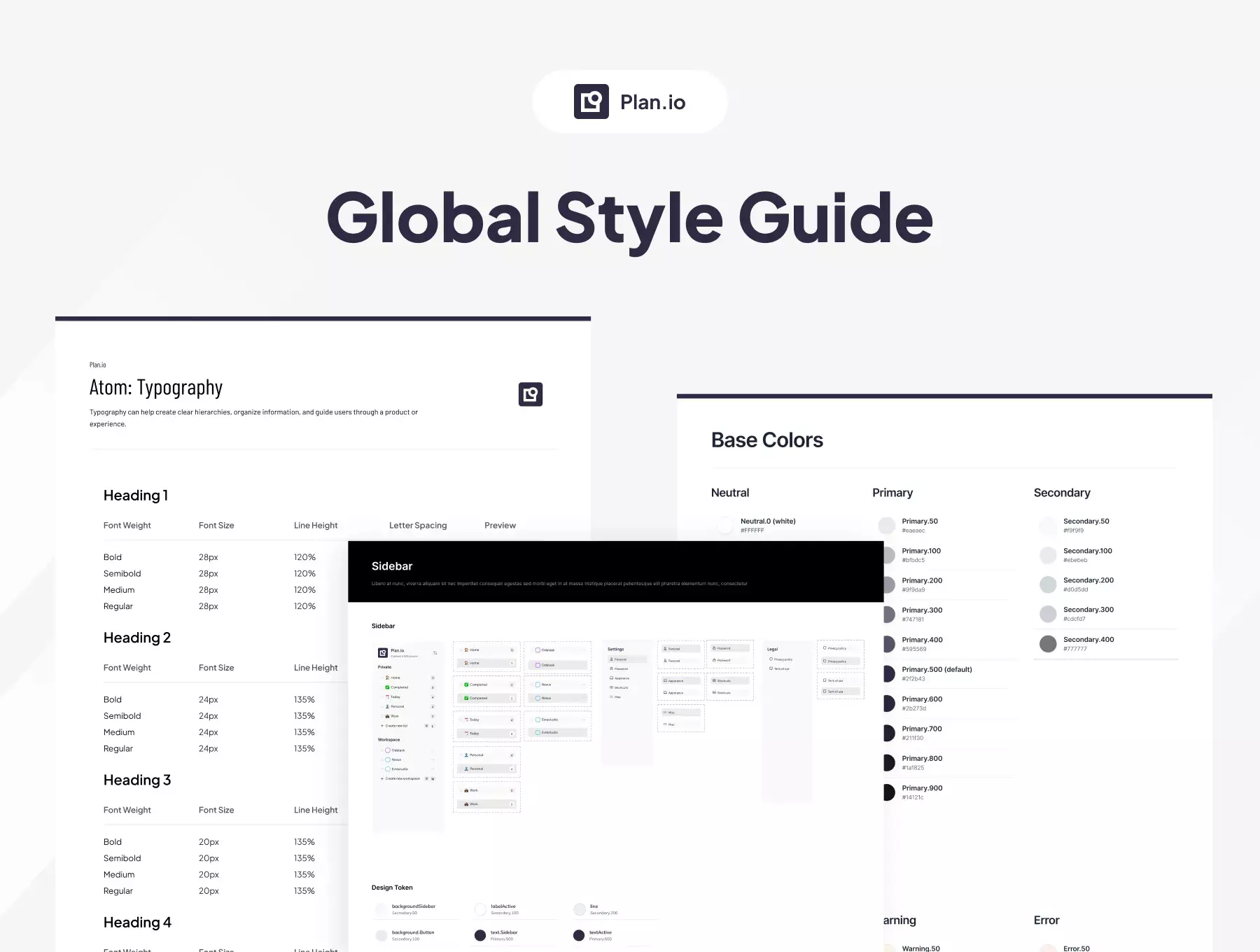
Task: Open the default Personal list component variant
Action: [486, 755]
